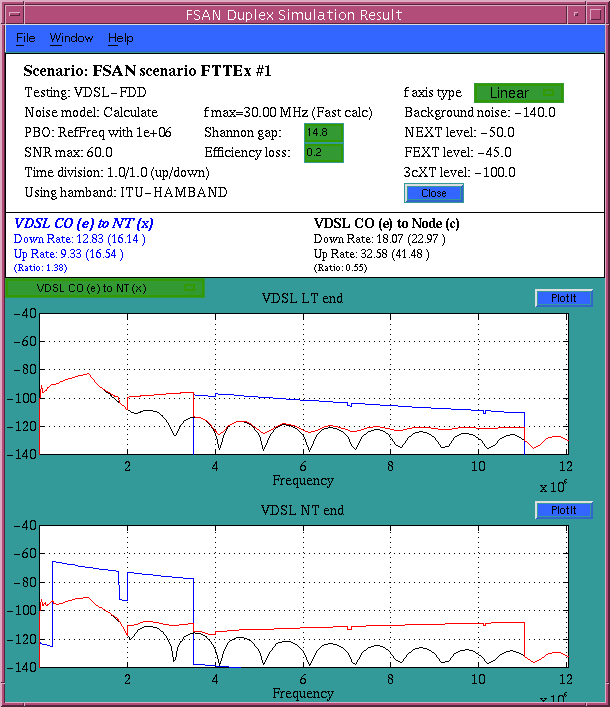Image resolution: width=610 pixels, height=707 pixels.
Task: Click the Time division: 1.0/1.0 (up/down) label
Action: click(117, 173)
